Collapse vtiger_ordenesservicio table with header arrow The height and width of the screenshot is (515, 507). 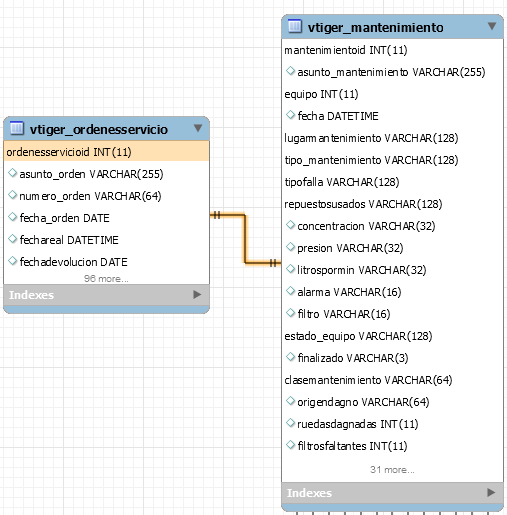pos(198,128)
